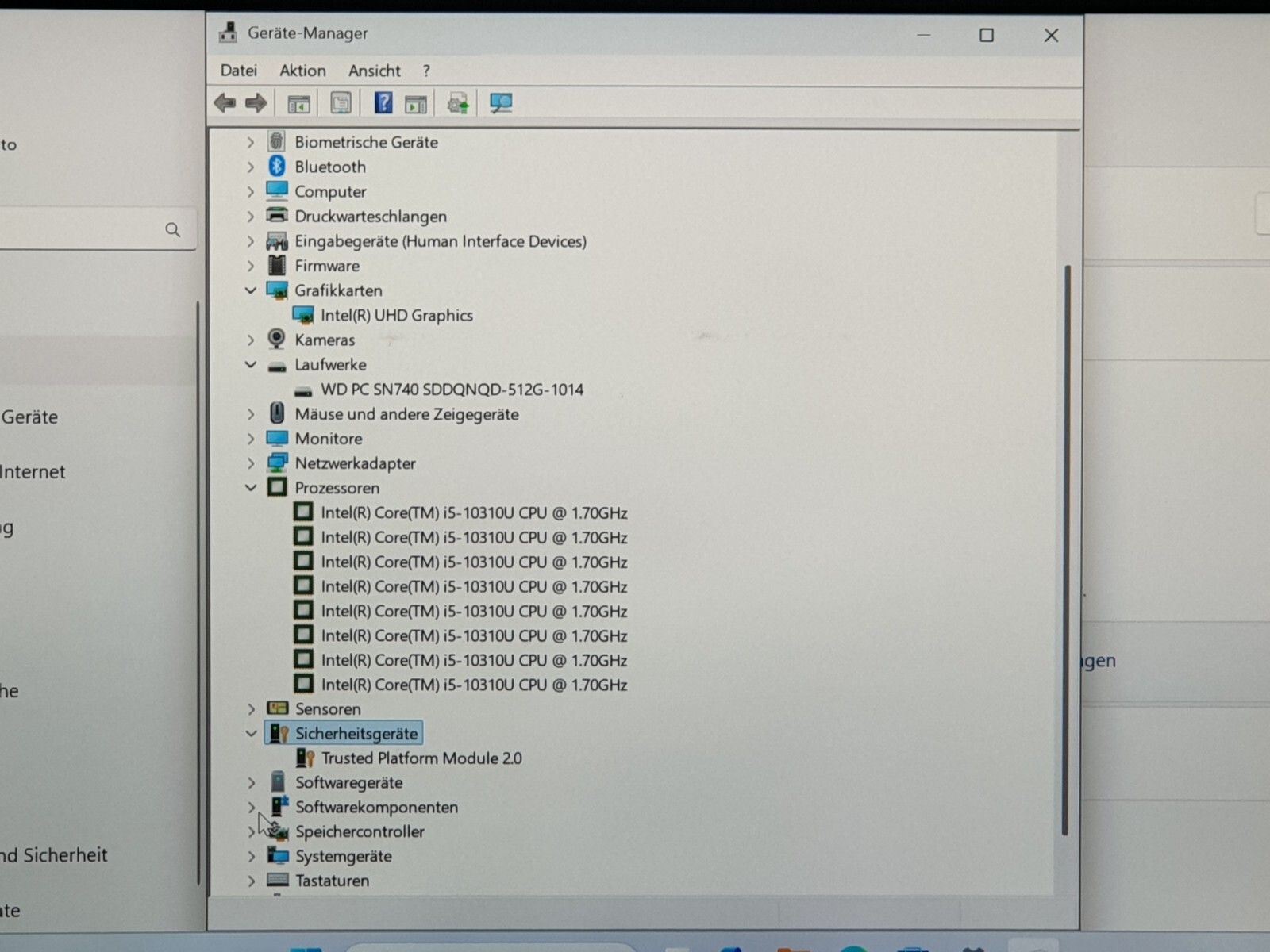Click the Grafikkarten display adapter icon

click(x=277, y=290)
